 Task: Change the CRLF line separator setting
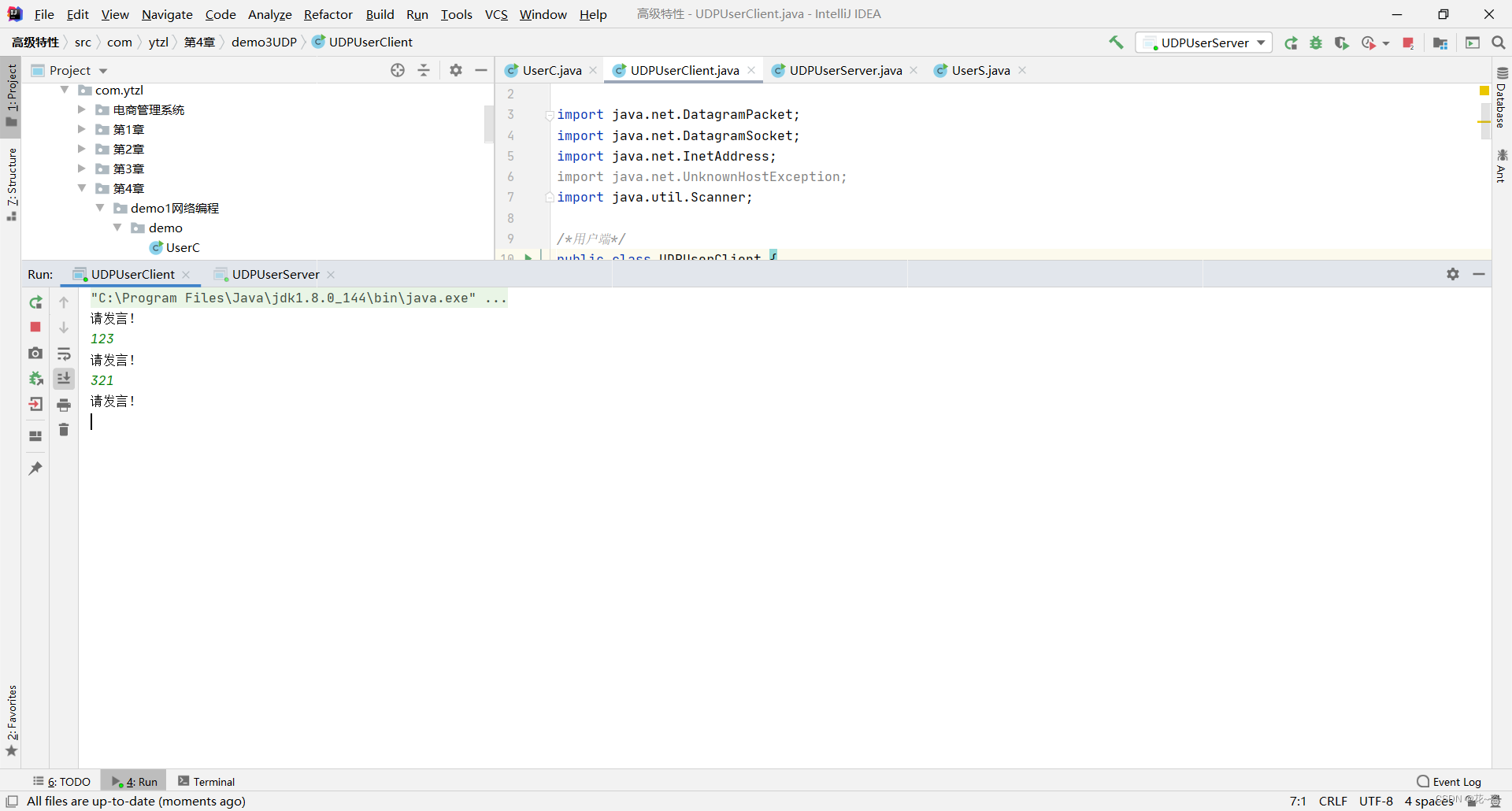pos(1332,801)
